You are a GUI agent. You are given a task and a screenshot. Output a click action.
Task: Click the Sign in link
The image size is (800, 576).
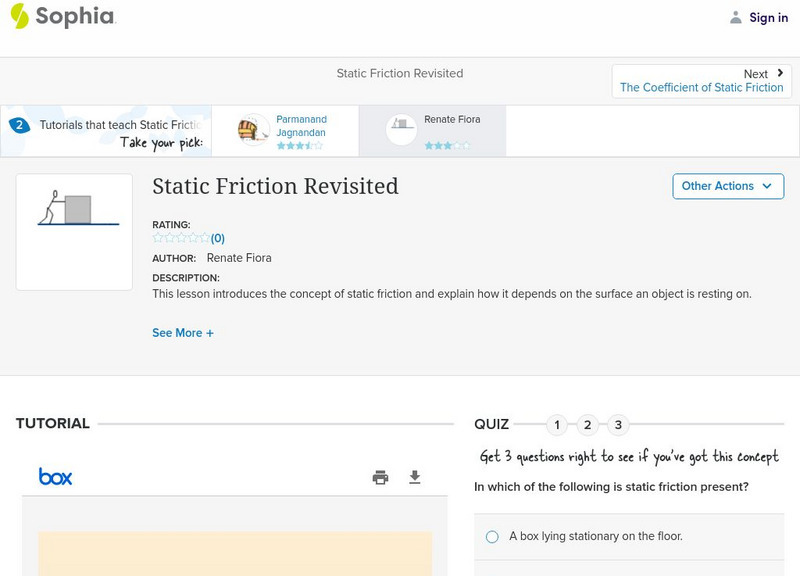coord(767,17)
